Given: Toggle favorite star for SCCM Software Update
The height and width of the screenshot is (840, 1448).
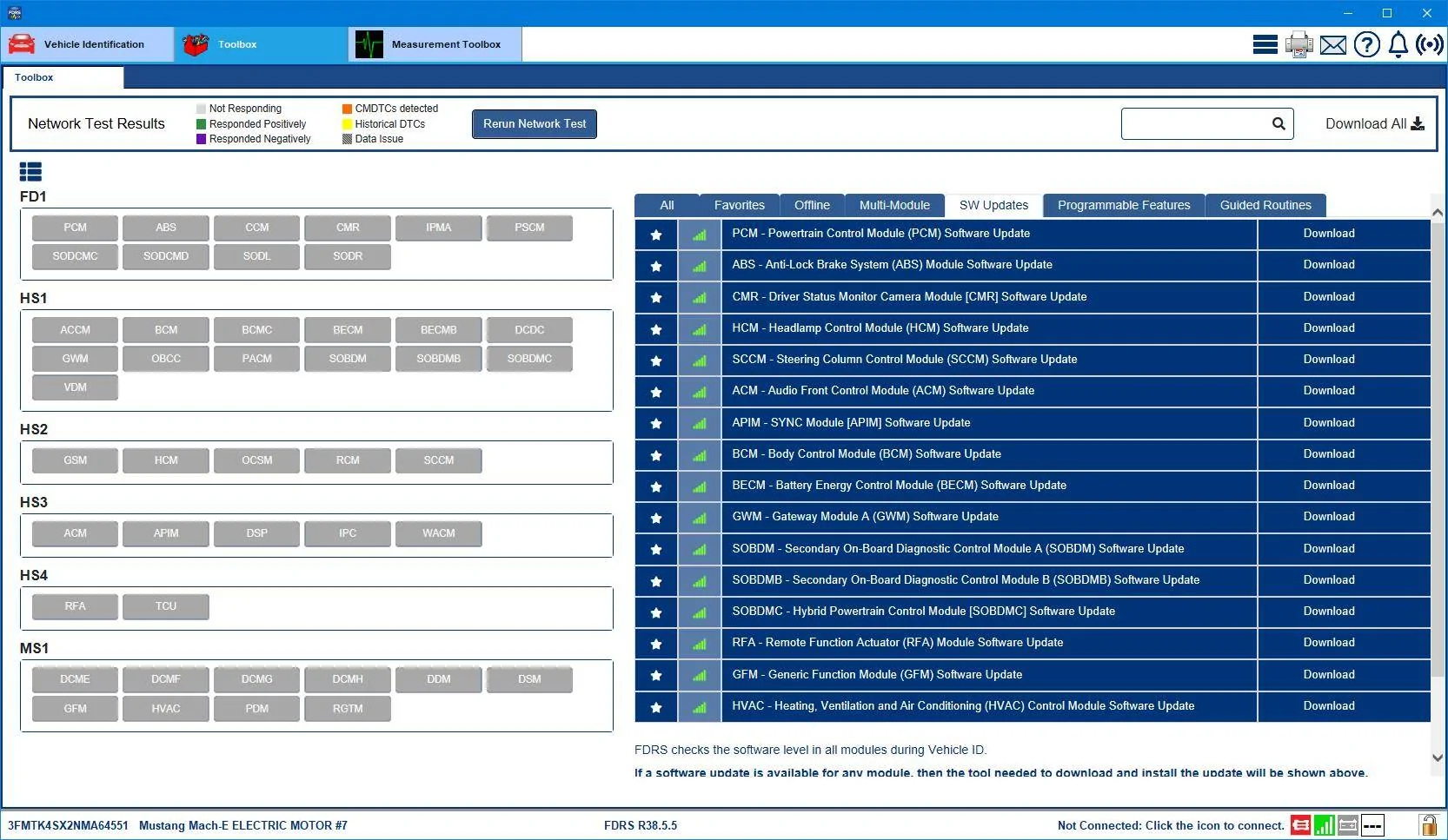Looking at the screenshot, I should [656, 360].
